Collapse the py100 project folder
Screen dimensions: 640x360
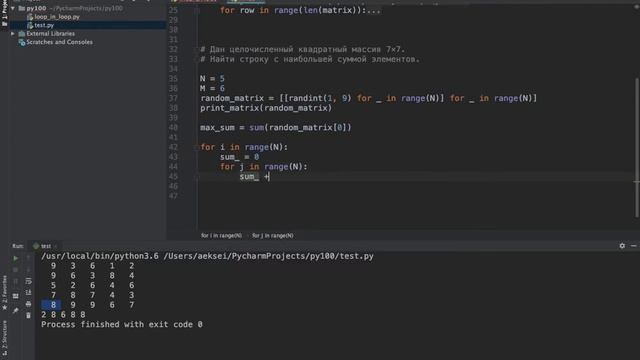[x=13, y=8]
